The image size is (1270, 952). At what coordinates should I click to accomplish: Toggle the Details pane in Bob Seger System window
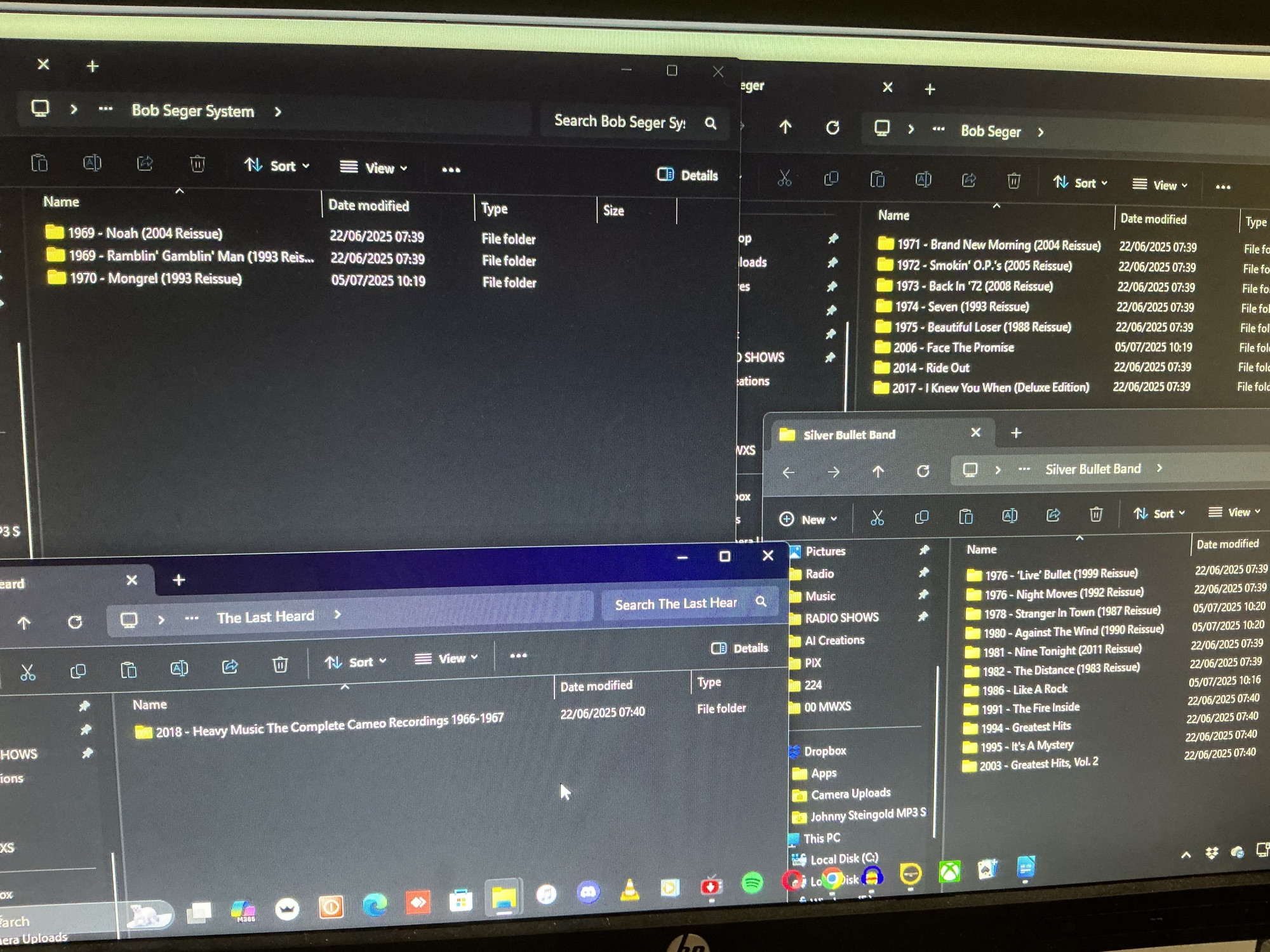coord(688,175)
